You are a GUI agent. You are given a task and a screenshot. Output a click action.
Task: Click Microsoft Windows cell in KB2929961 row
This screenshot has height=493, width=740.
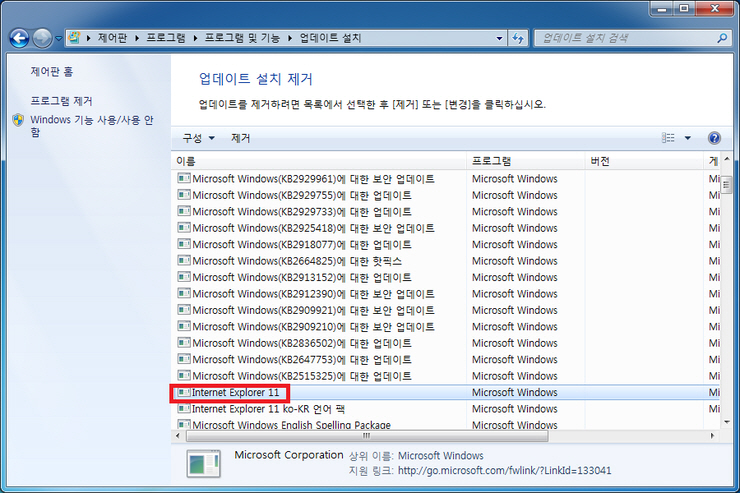pos(515,179)
